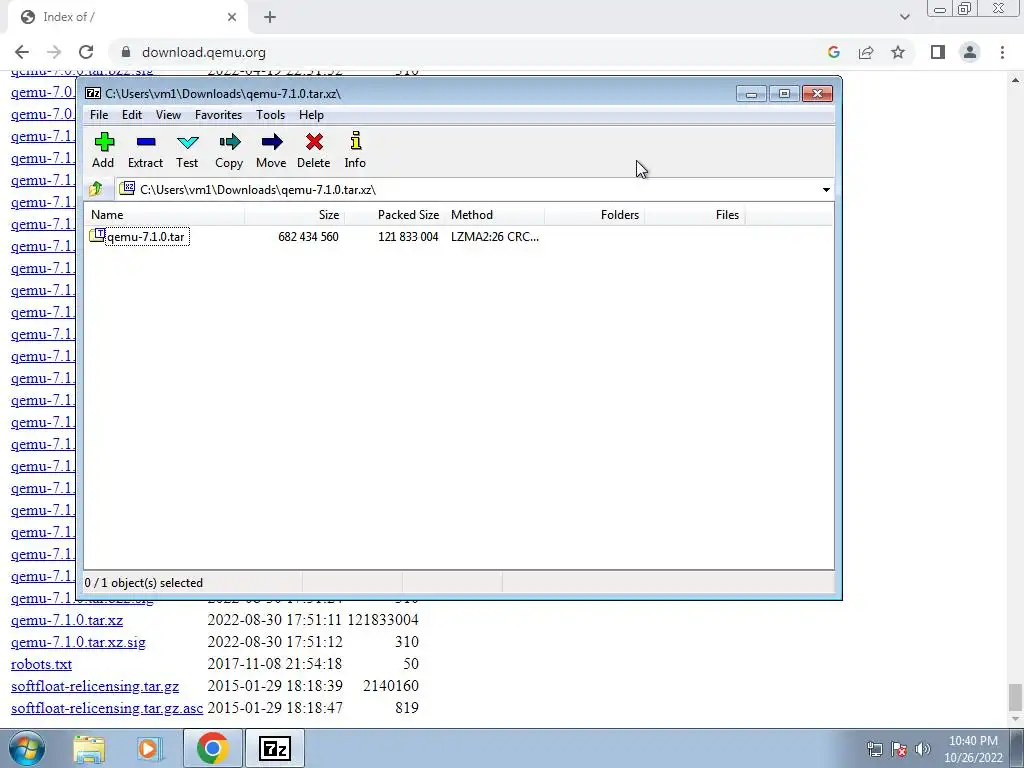Open qemu-7.1.0.tar.xz link

pos(67,620)
